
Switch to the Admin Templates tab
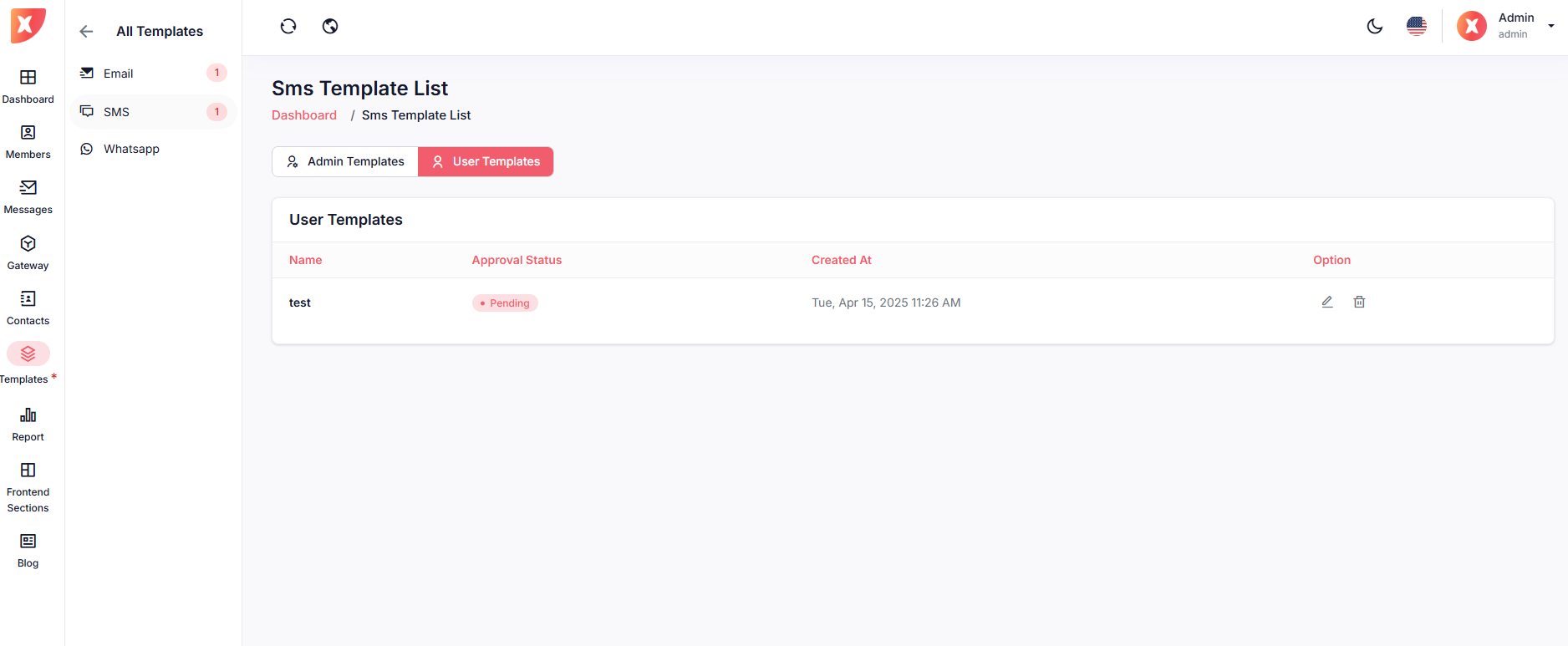pos(345,161)
